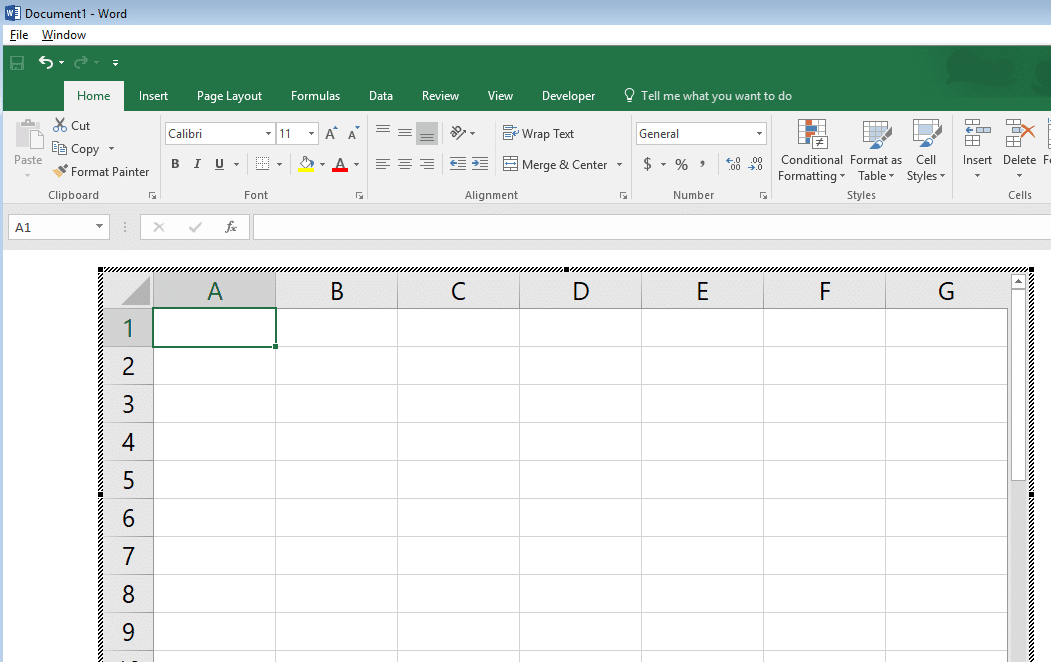The image size is (1051, 662).
Task: Click Merge & Center
Action: [x=556, y=164]
